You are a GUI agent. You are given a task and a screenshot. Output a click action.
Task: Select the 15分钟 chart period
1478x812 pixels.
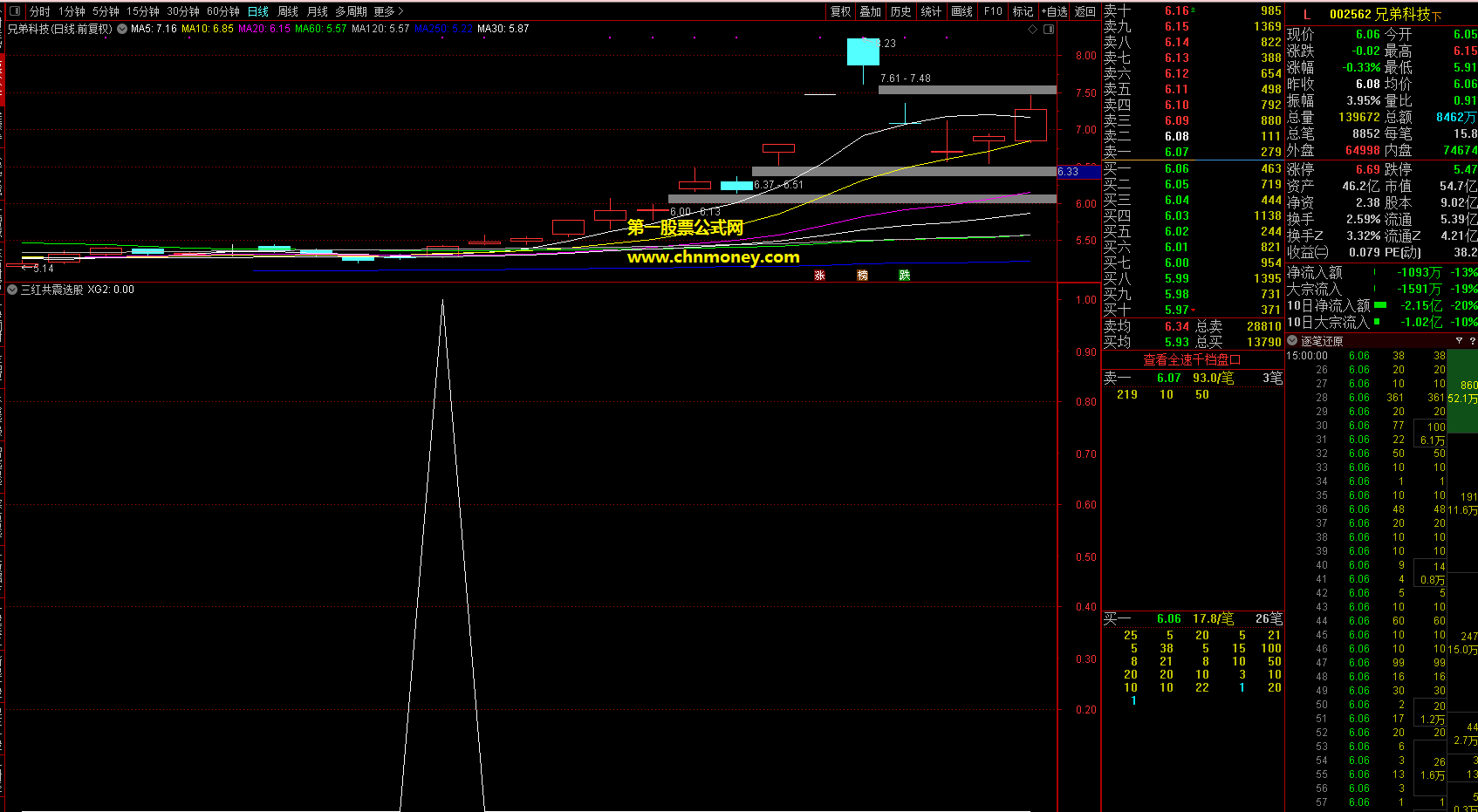tap(142, 11)
